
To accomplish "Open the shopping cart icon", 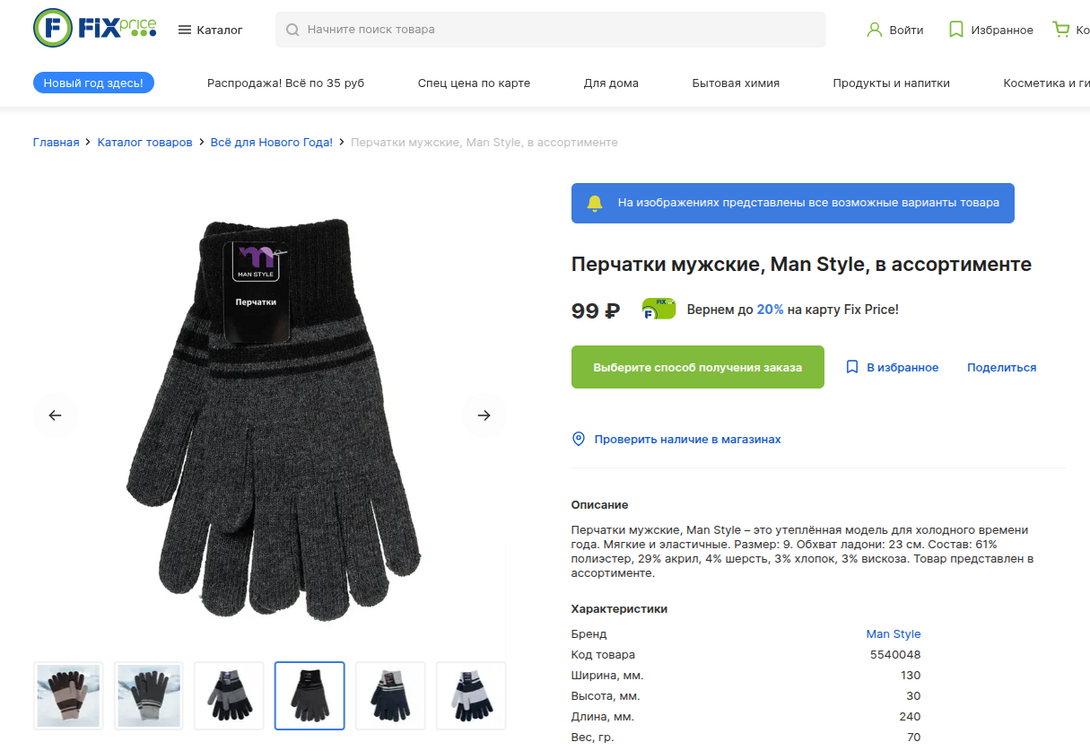I will pyautogui.click(x=1061, y=30).
